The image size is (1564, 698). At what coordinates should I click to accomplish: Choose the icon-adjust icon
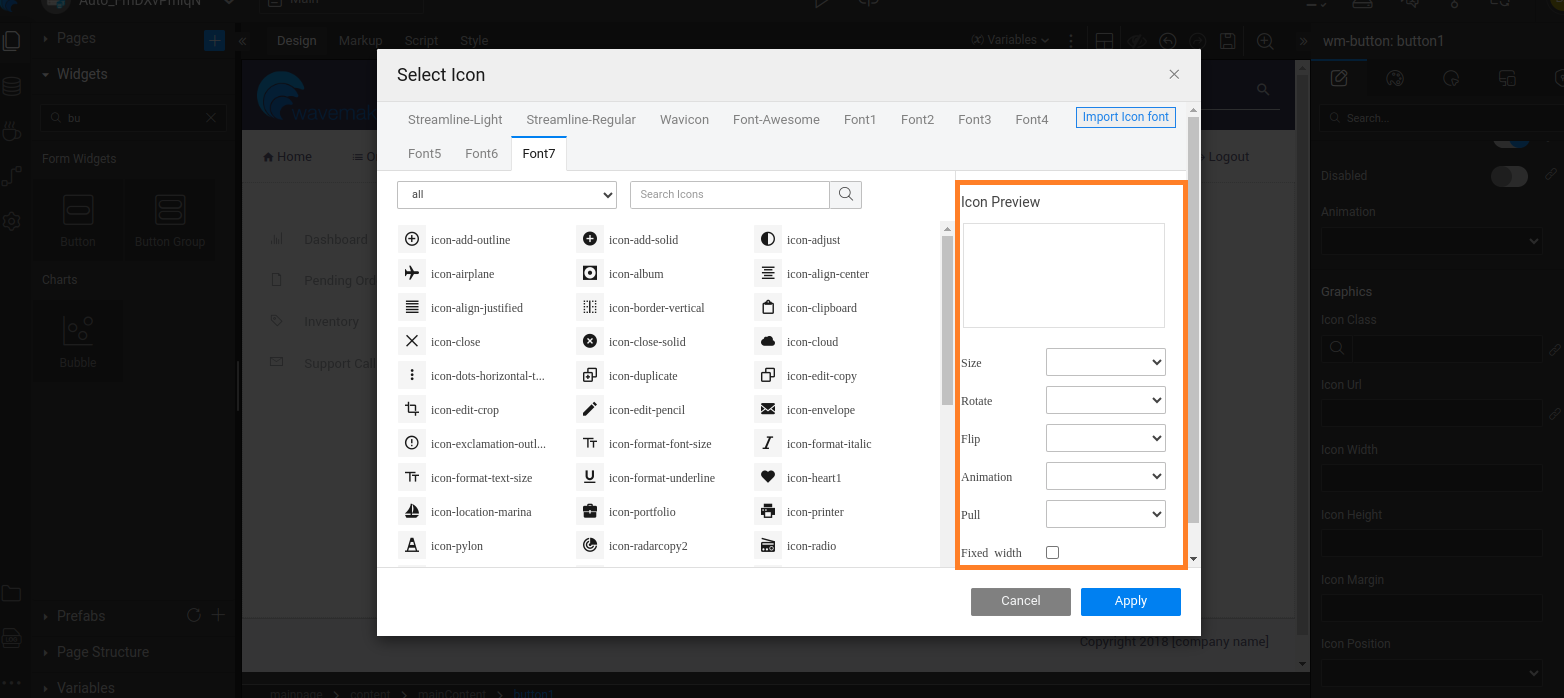coord(812,239)
